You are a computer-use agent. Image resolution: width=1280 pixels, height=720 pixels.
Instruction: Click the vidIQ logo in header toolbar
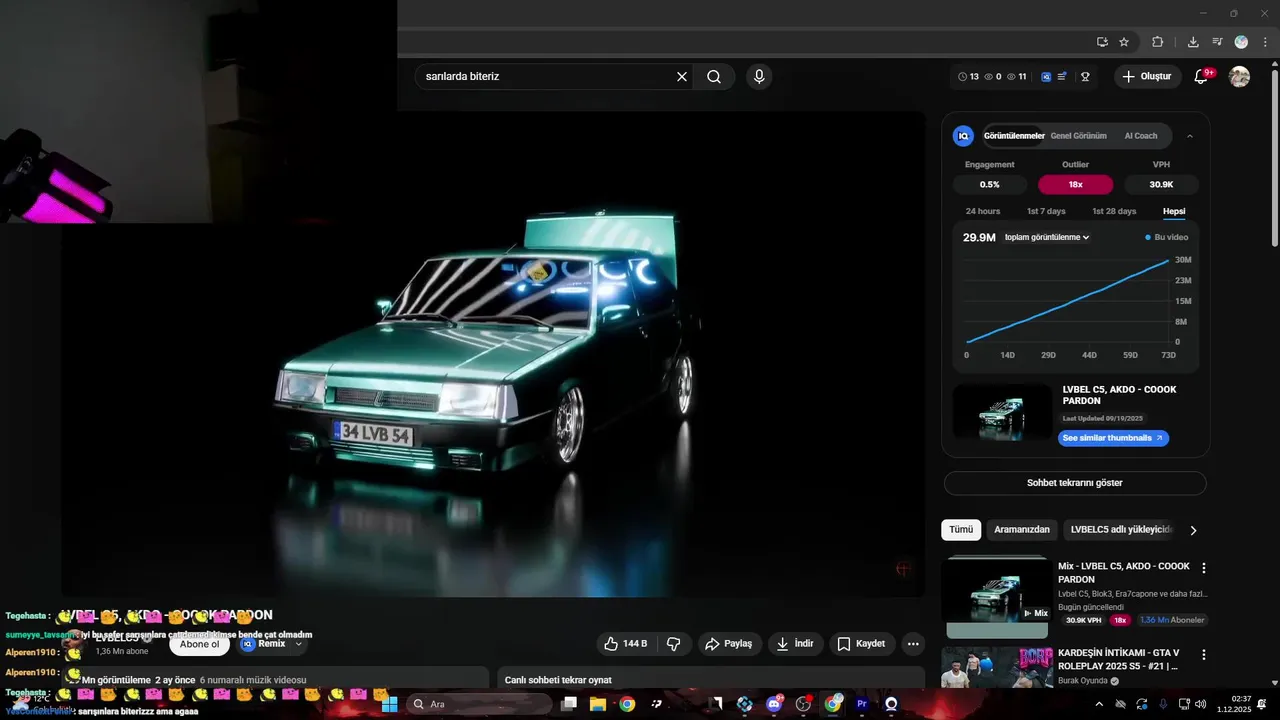[1046, 76]
